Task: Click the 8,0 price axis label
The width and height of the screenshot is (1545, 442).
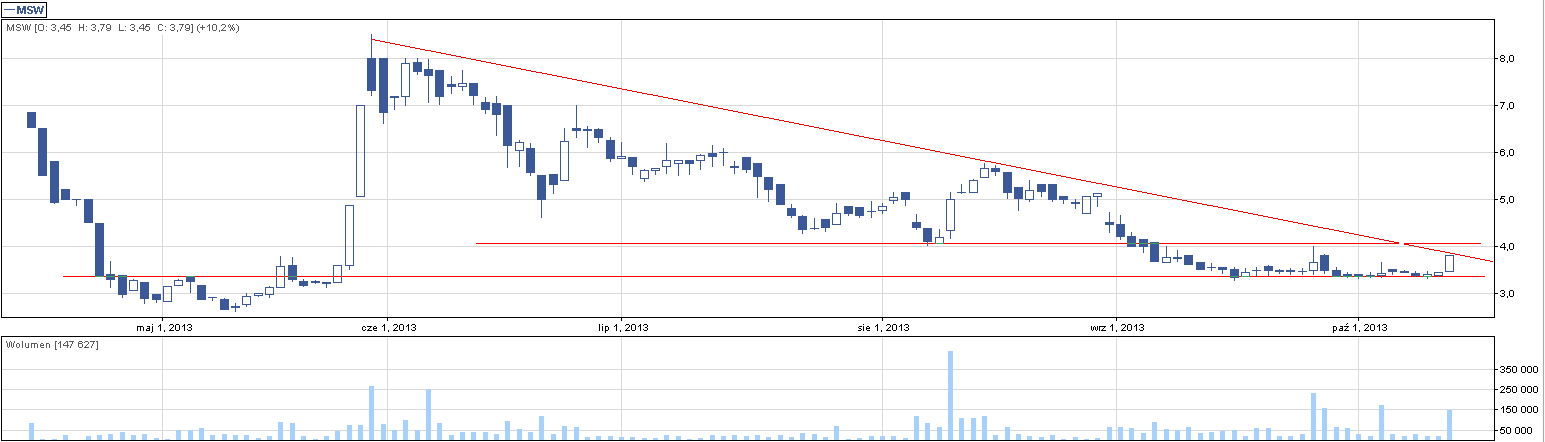Action: click(x=1508, y=59)
